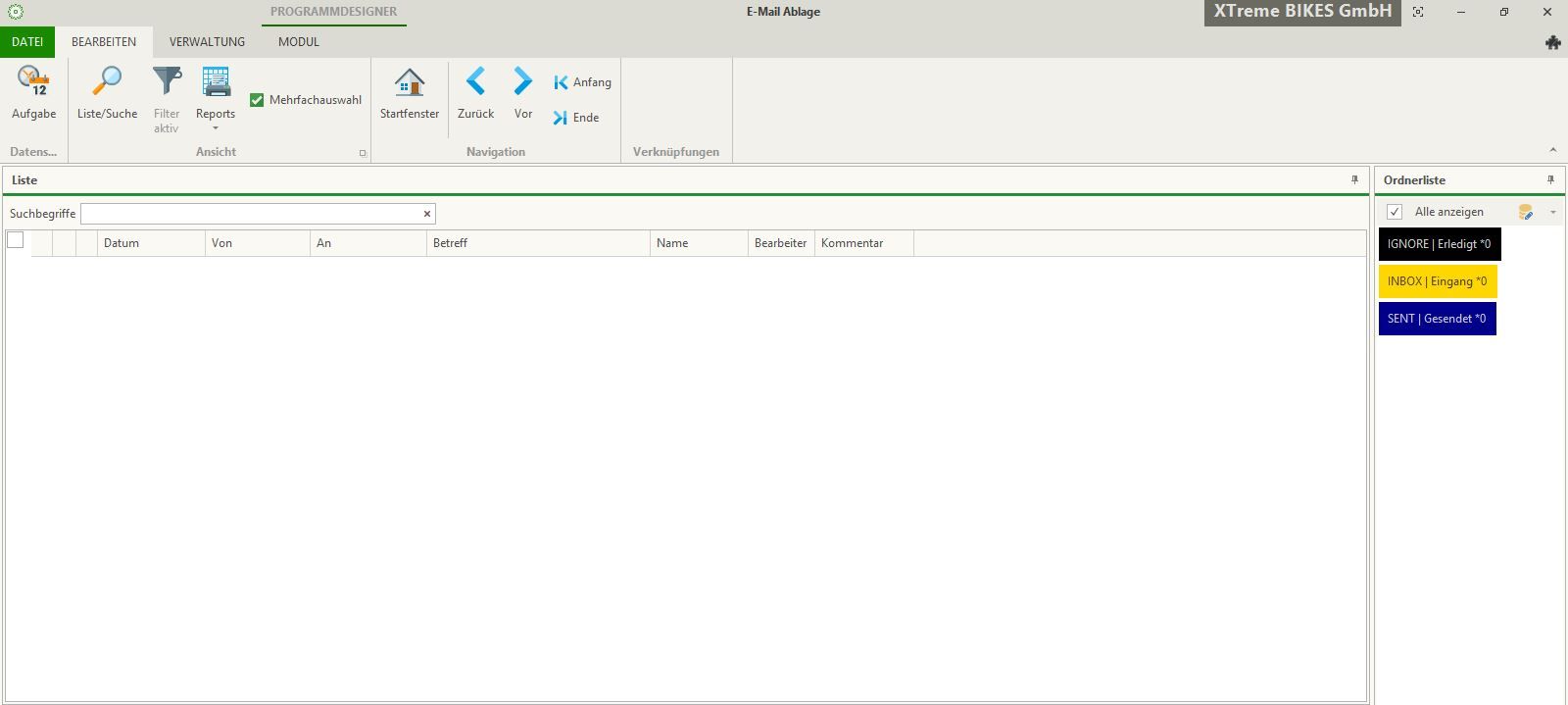Click the folder edit icon in Ordnerliste
Viewport: 1568px width, 705px height.
pyautogui.click(x=1525, y=212)
